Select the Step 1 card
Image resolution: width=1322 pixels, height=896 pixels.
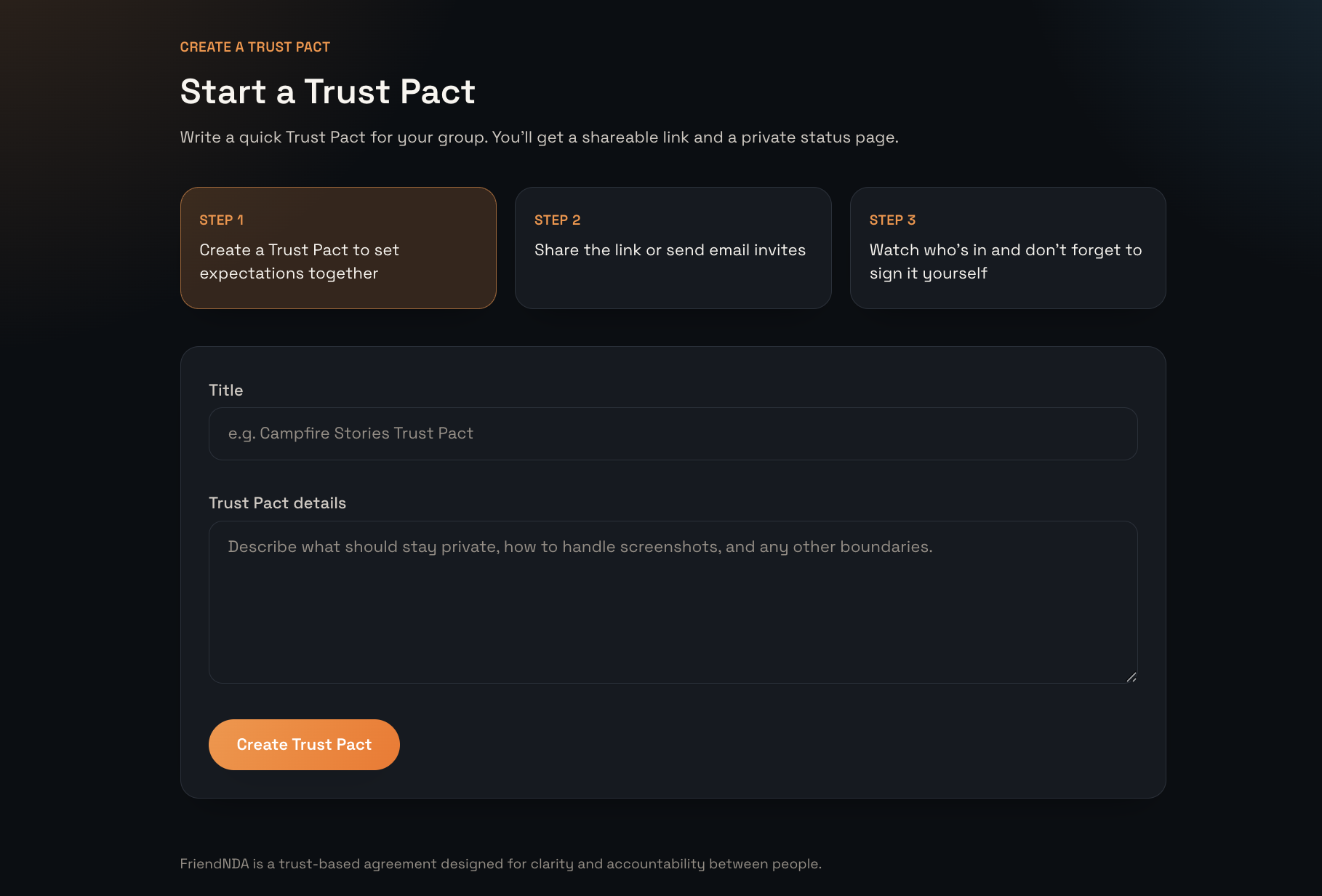337,247
